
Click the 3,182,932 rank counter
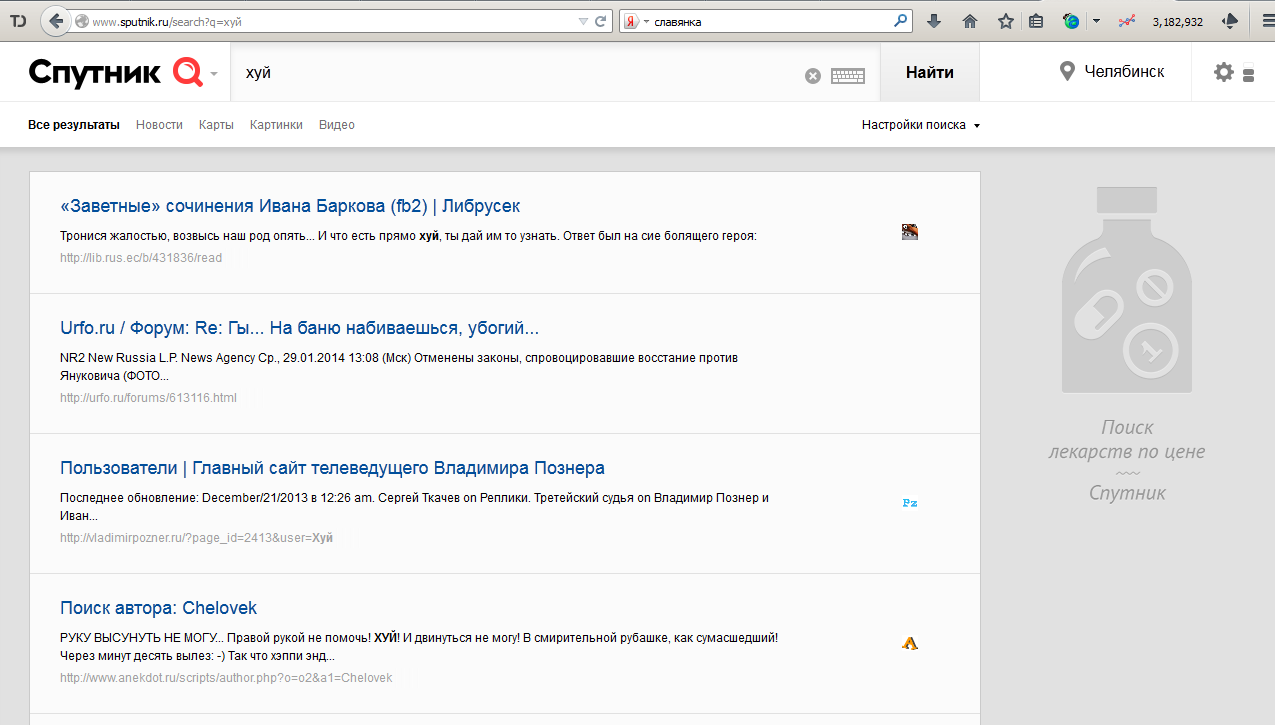1178,21
